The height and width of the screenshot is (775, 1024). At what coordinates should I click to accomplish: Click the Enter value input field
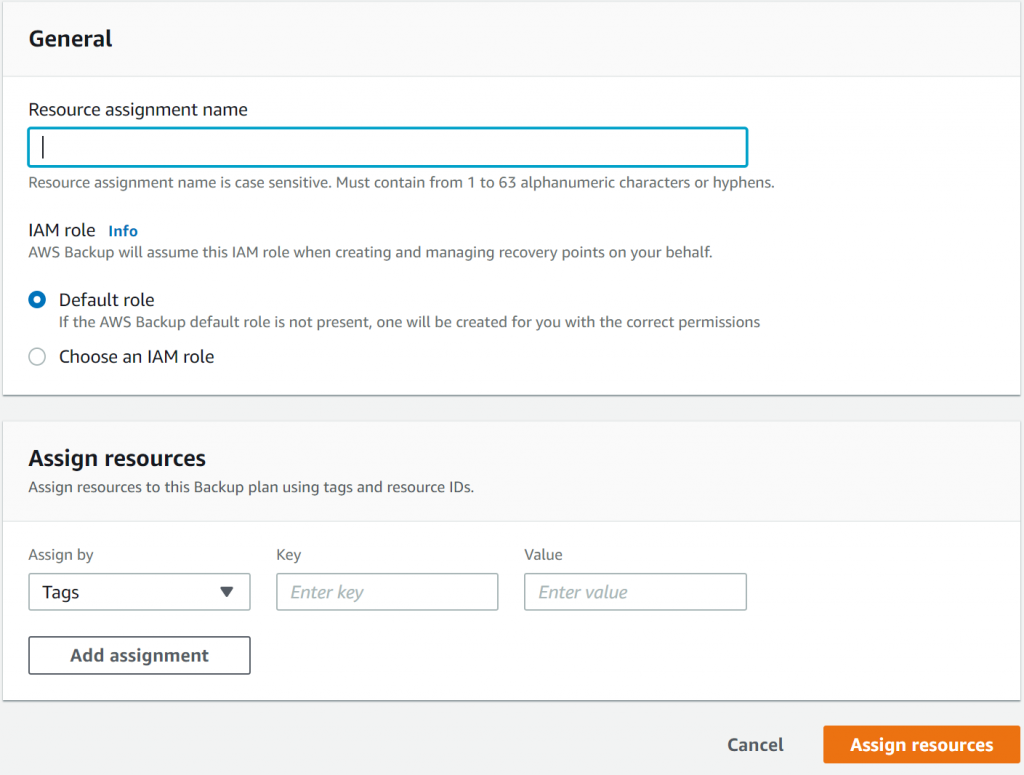635,592
